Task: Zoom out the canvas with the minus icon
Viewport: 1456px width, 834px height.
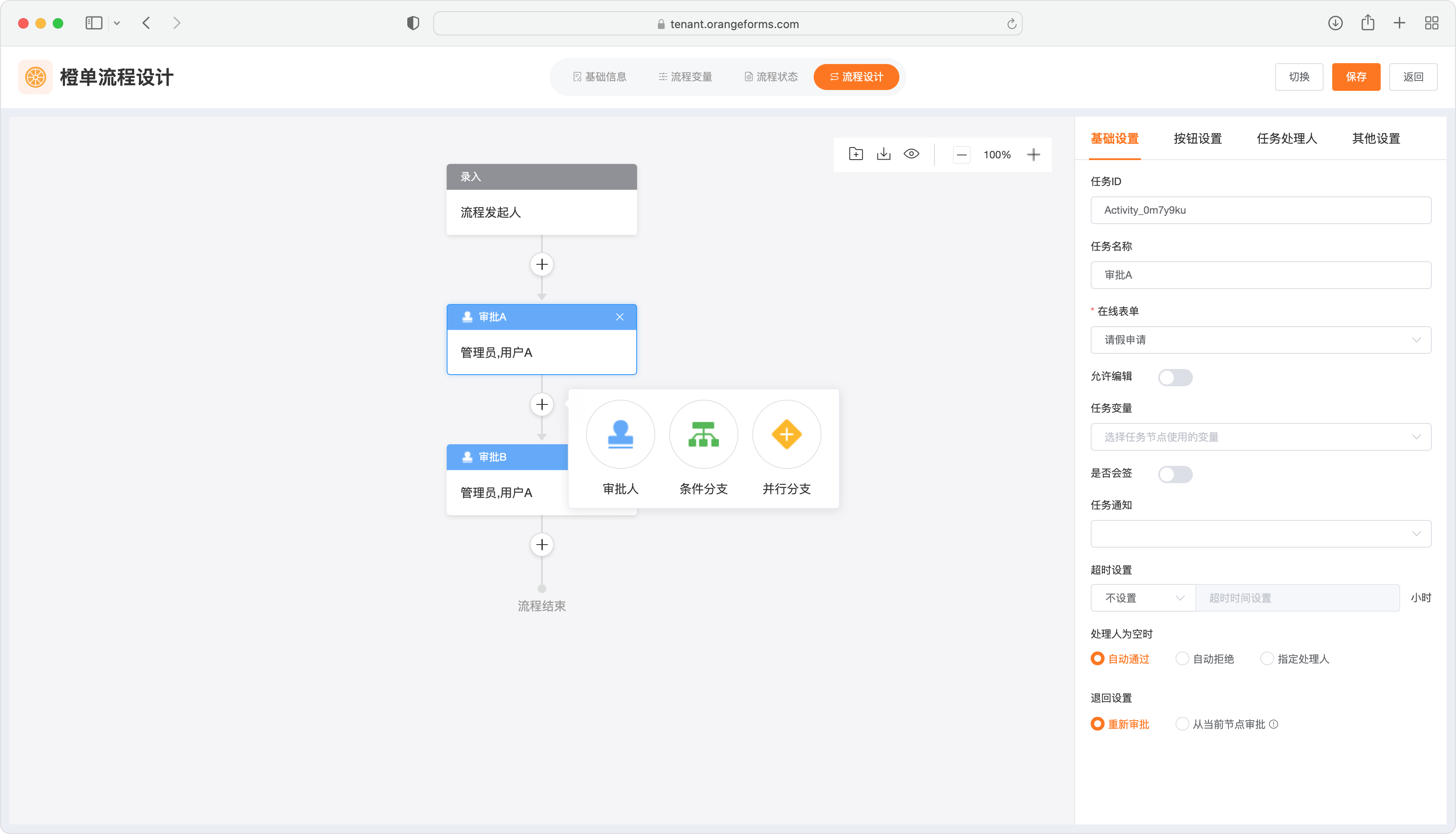Action: [x=961, y=155]
